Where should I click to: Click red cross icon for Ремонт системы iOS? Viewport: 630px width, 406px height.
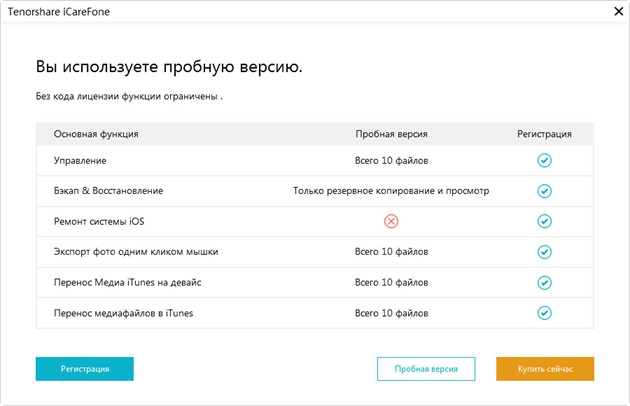[x=391, y=221]
